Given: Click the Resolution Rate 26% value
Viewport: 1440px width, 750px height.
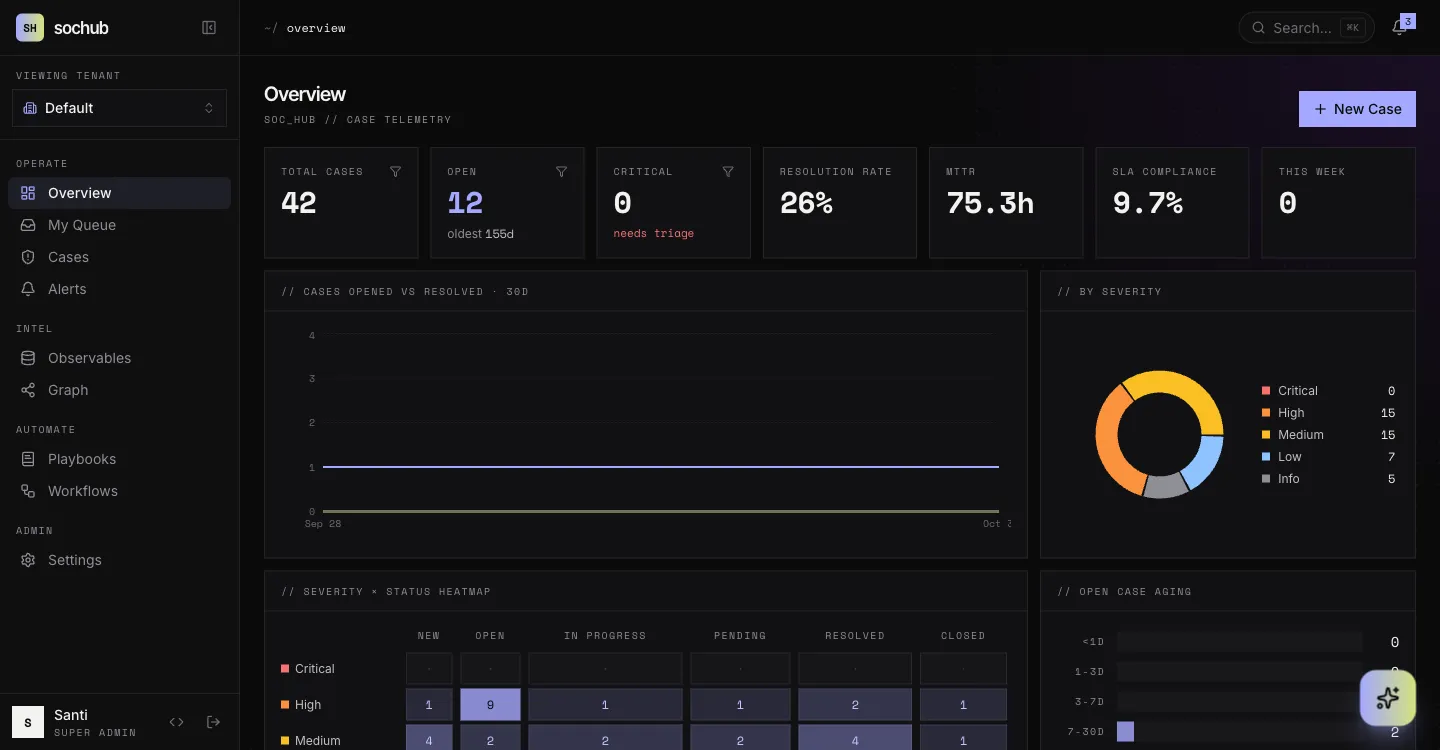Looking at the screenshot, I should [x=806, y=203].
